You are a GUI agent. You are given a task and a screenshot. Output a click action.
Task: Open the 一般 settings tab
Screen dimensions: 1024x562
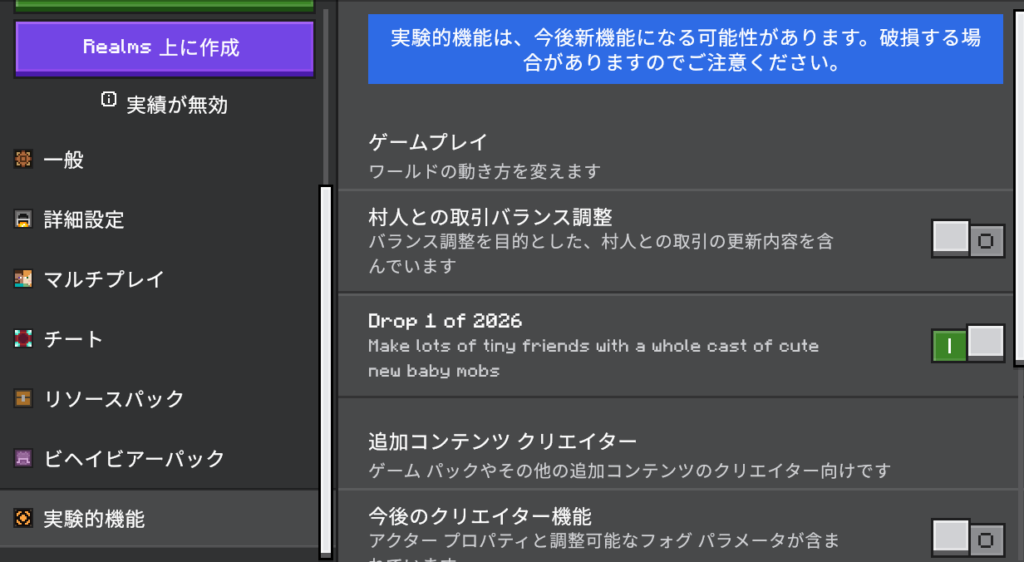(x=64, y=160)
